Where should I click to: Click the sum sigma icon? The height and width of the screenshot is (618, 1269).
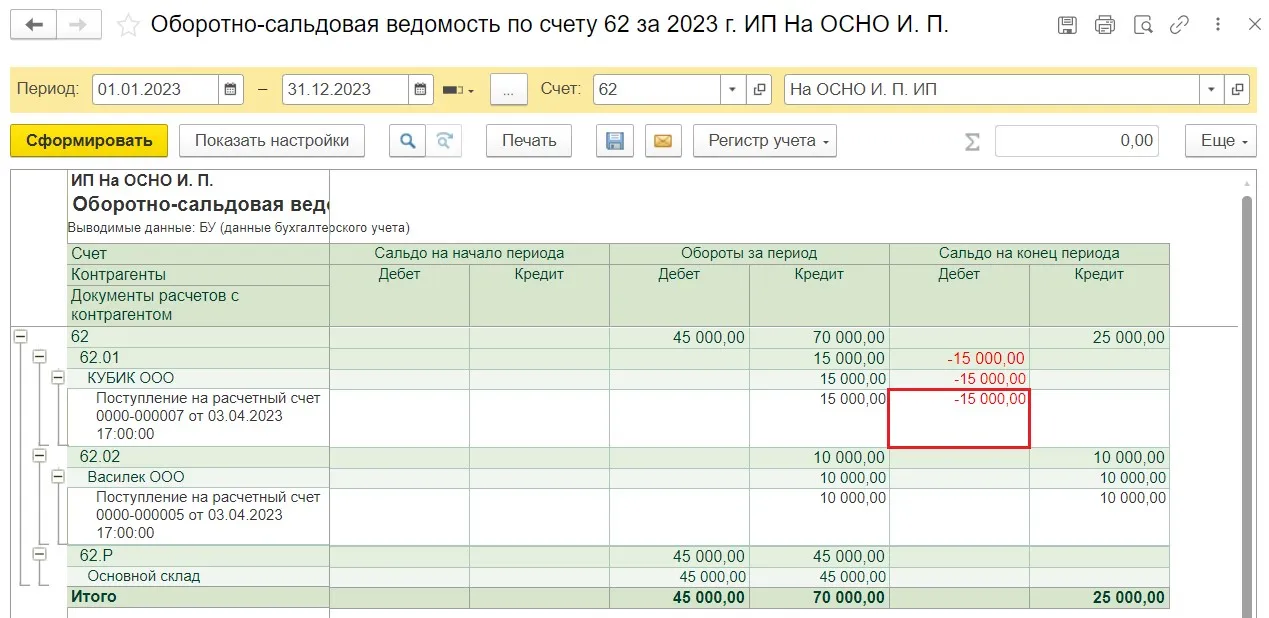coord(972,141)
